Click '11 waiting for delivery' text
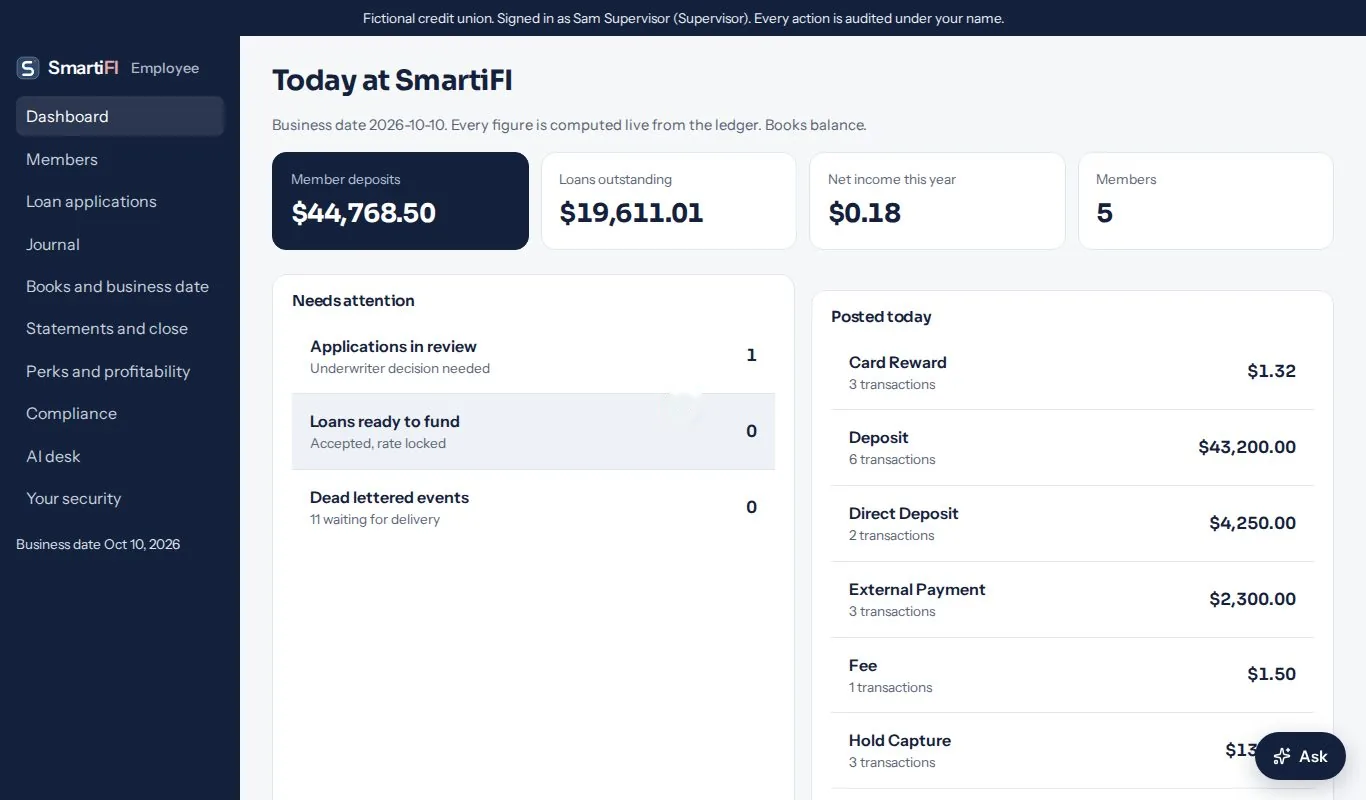The image size is (1366, 800). click(x=375, y=519)
